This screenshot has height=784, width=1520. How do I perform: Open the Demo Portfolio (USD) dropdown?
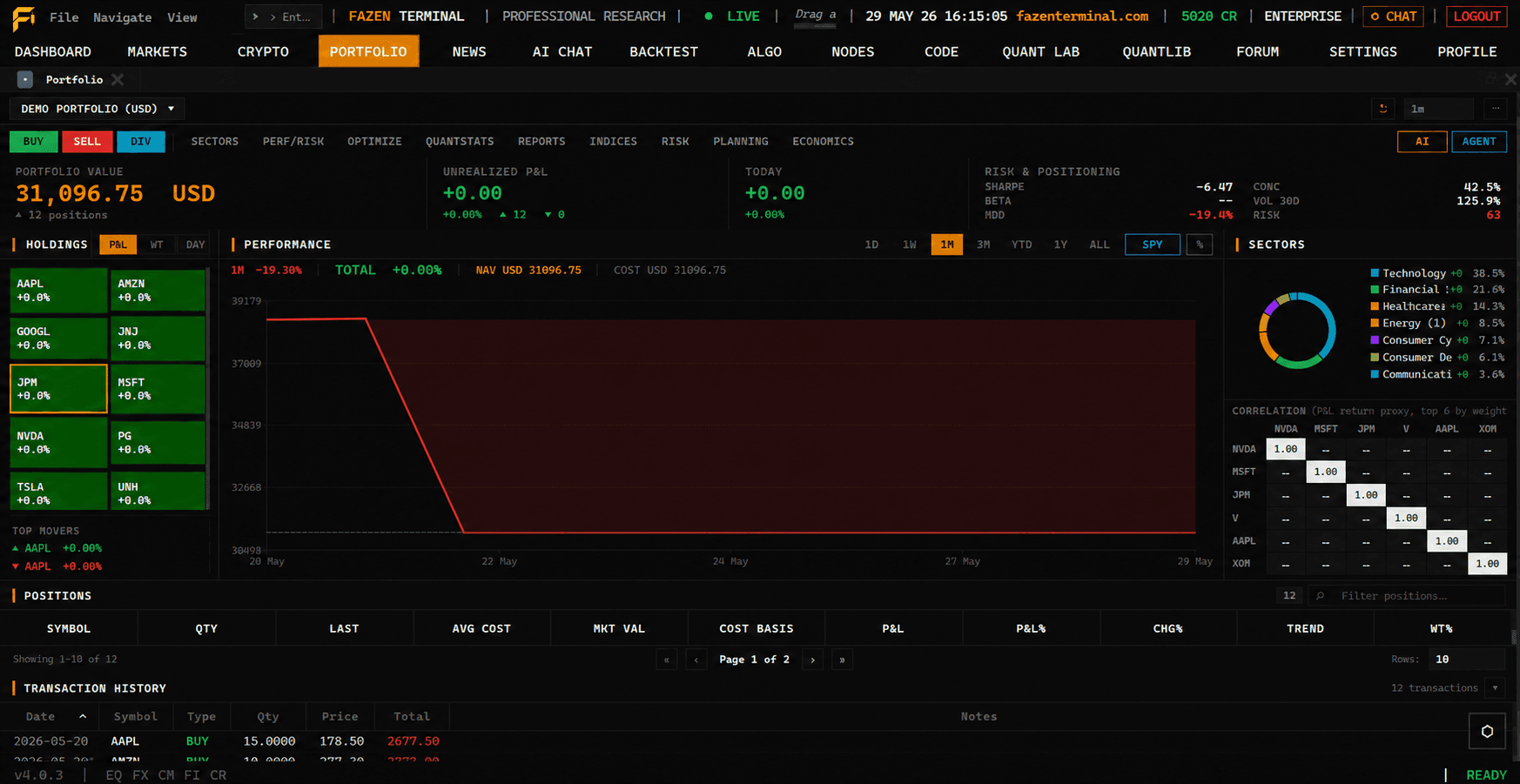98,109
